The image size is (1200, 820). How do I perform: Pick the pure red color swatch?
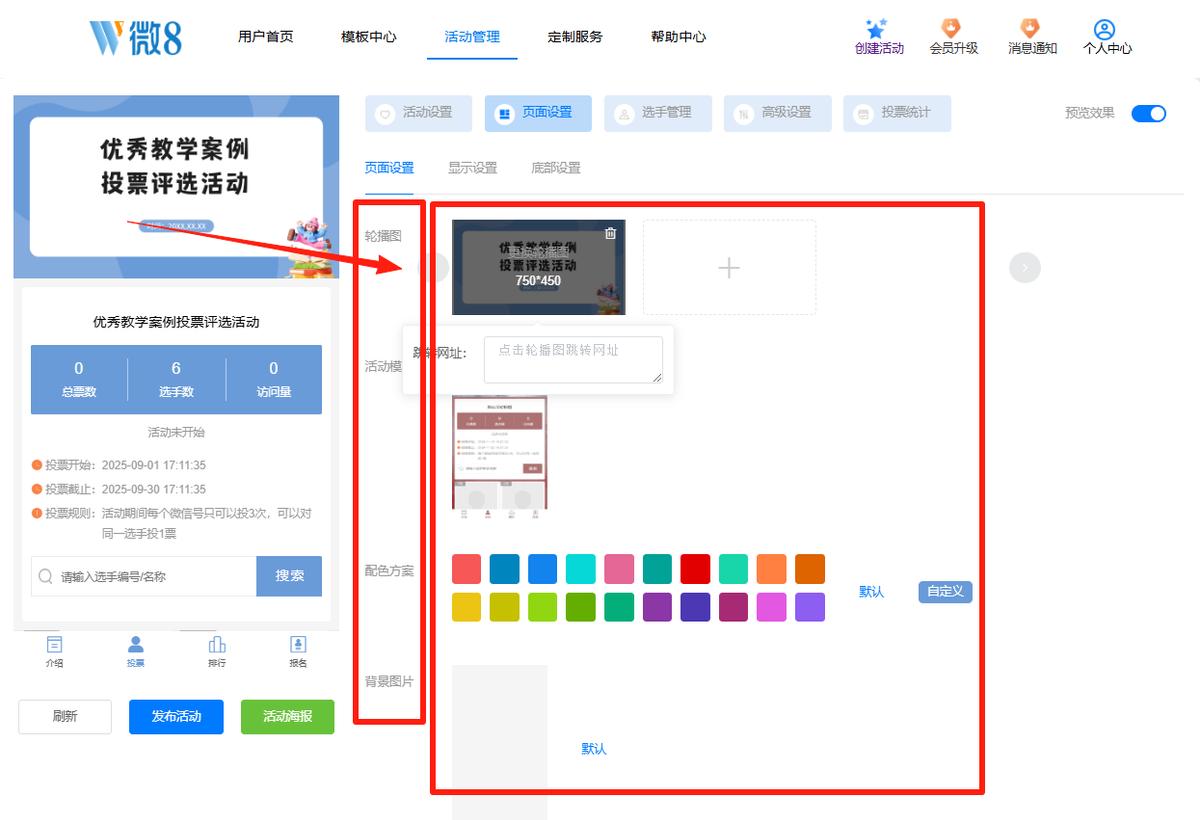point(695,569)
